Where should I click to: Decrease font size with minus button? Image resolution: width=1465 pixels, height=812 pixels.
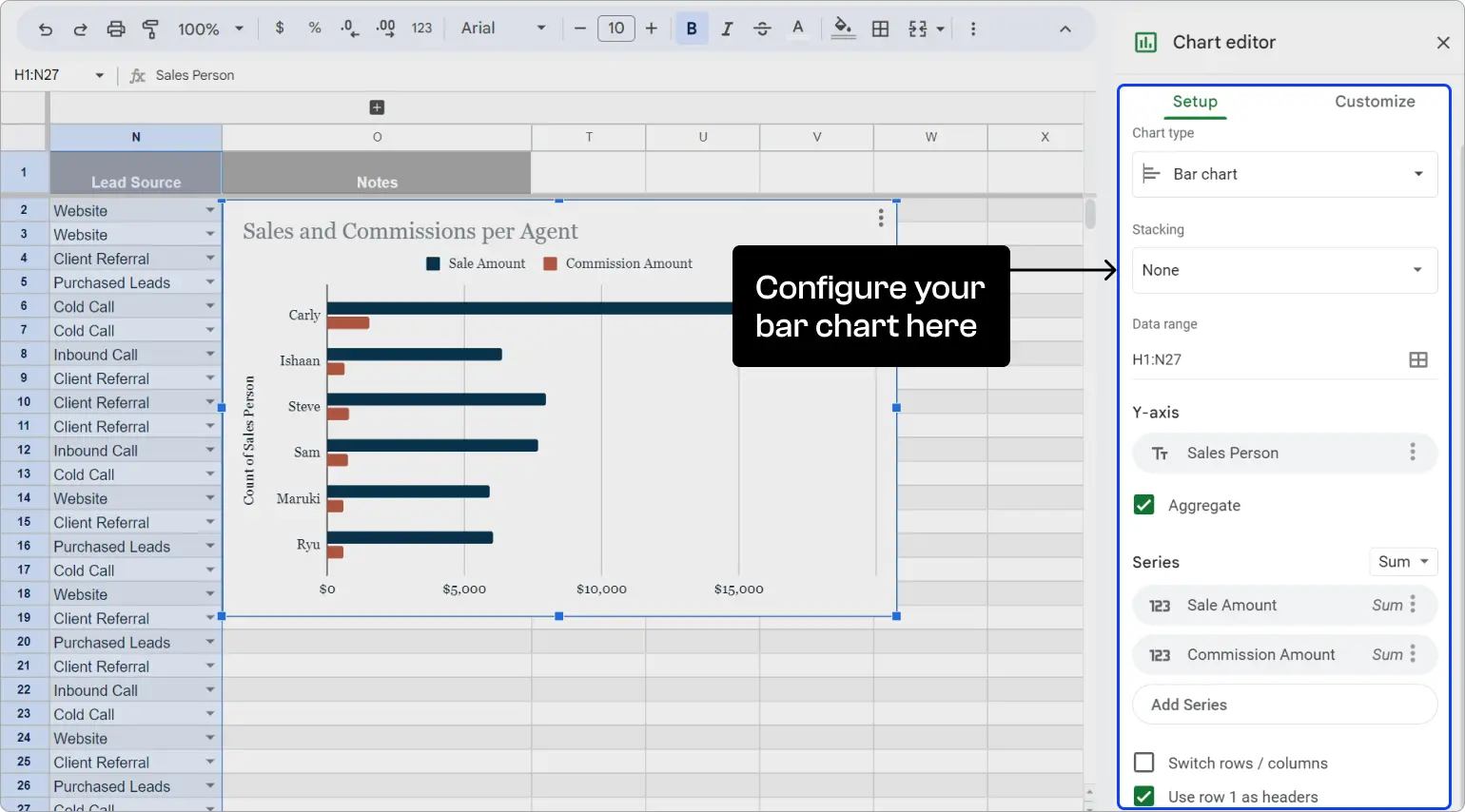click(x=580, y=29)
